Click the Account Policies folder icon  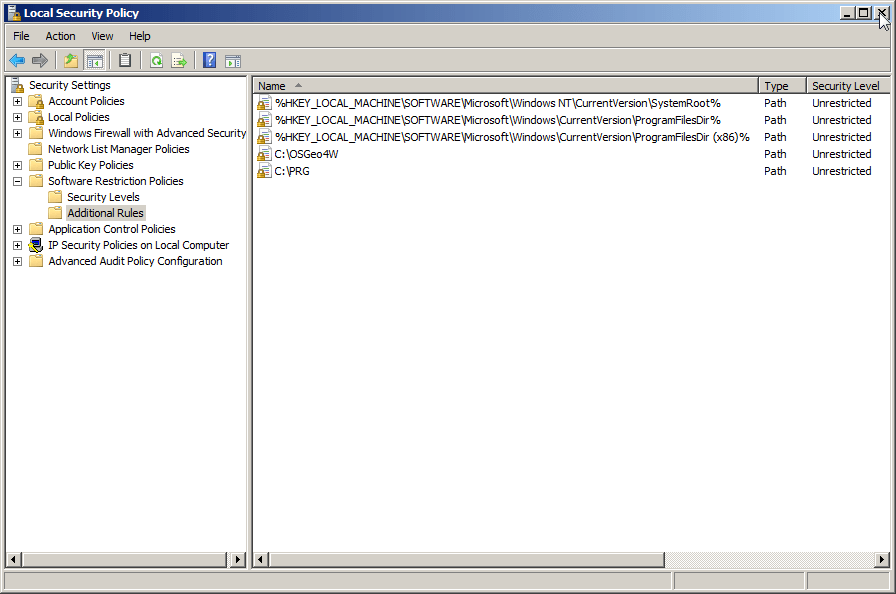36,102
